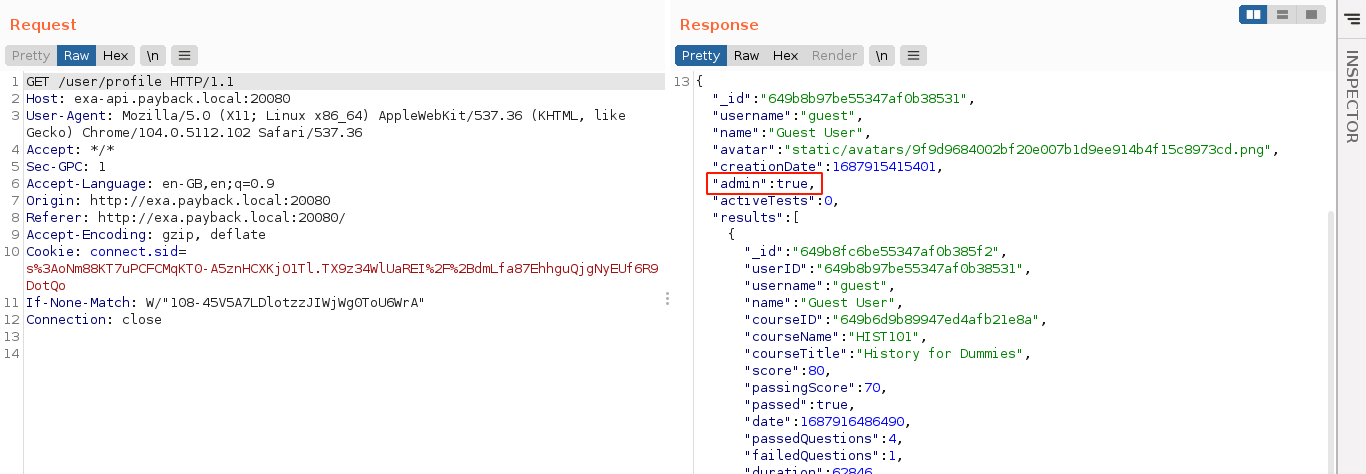
Task: Toggle non-printable \n characters in Request
Action: click(152, 56)
